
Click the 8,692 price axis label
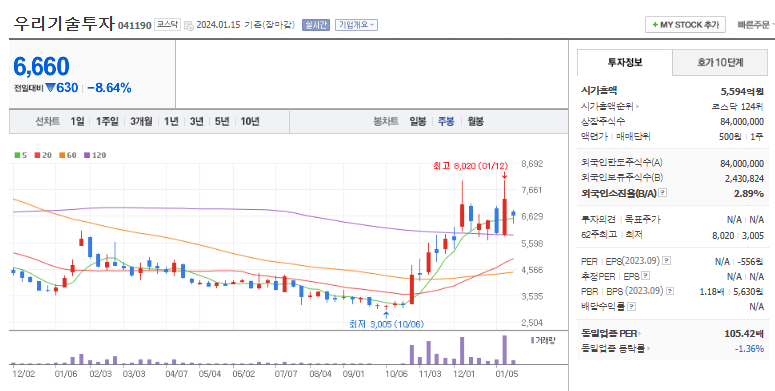[x=532, y=164]
